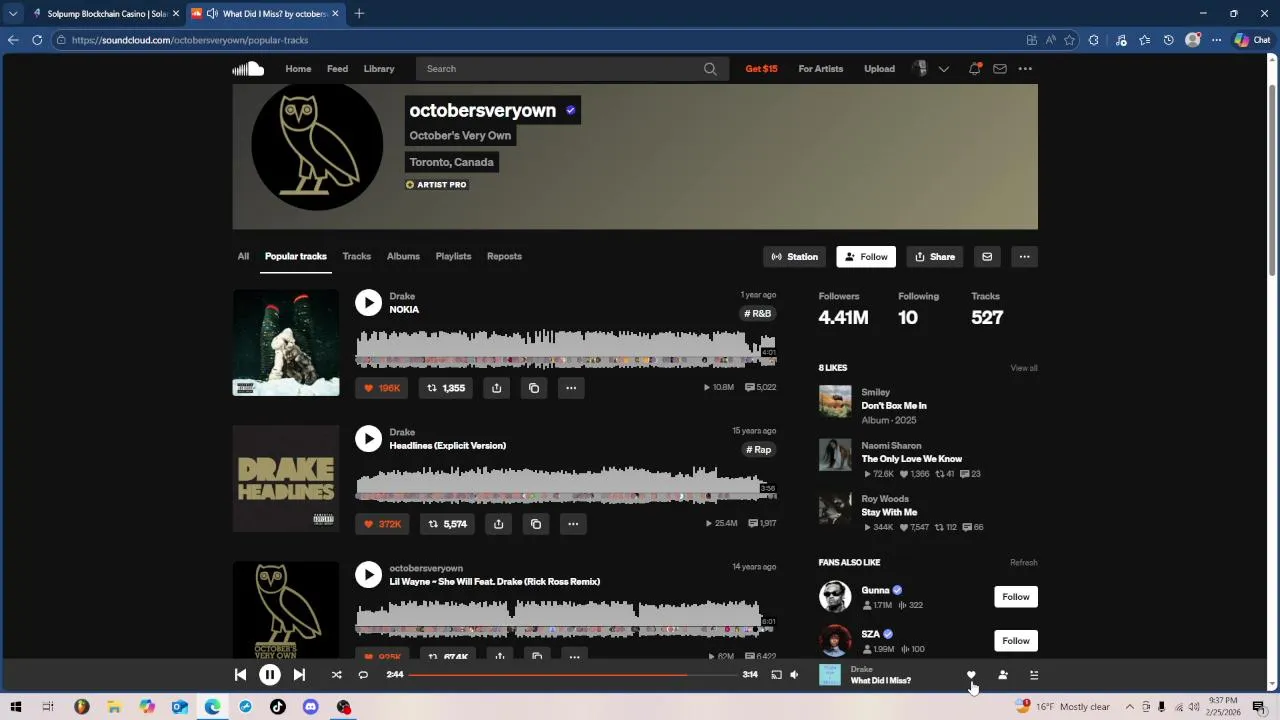Screen dimensions: 1280x720
Task: Open more options for NOKIA track
Action: point(571,388)
